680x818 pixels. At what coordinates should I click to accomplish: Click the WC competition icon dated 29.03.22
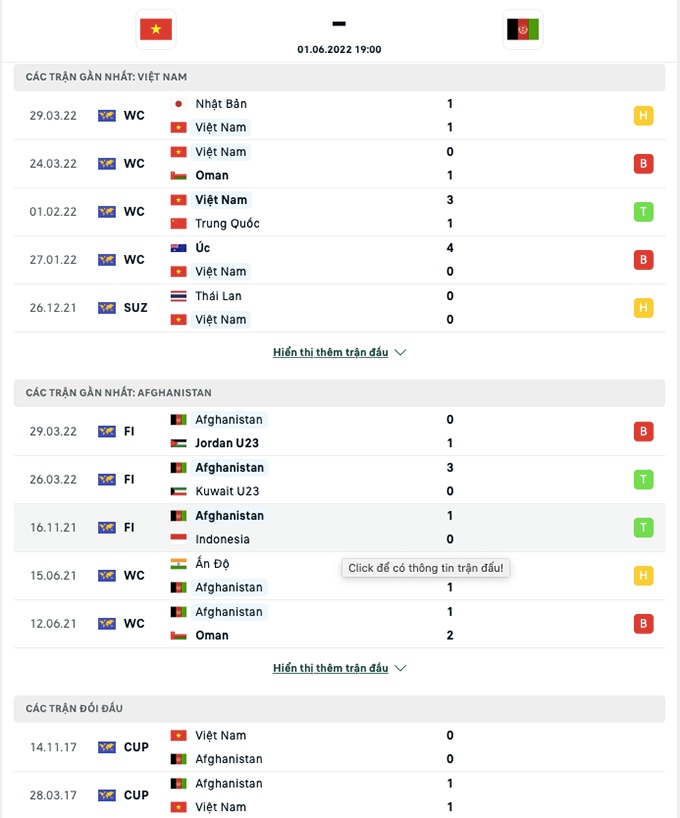coord(107,116)
